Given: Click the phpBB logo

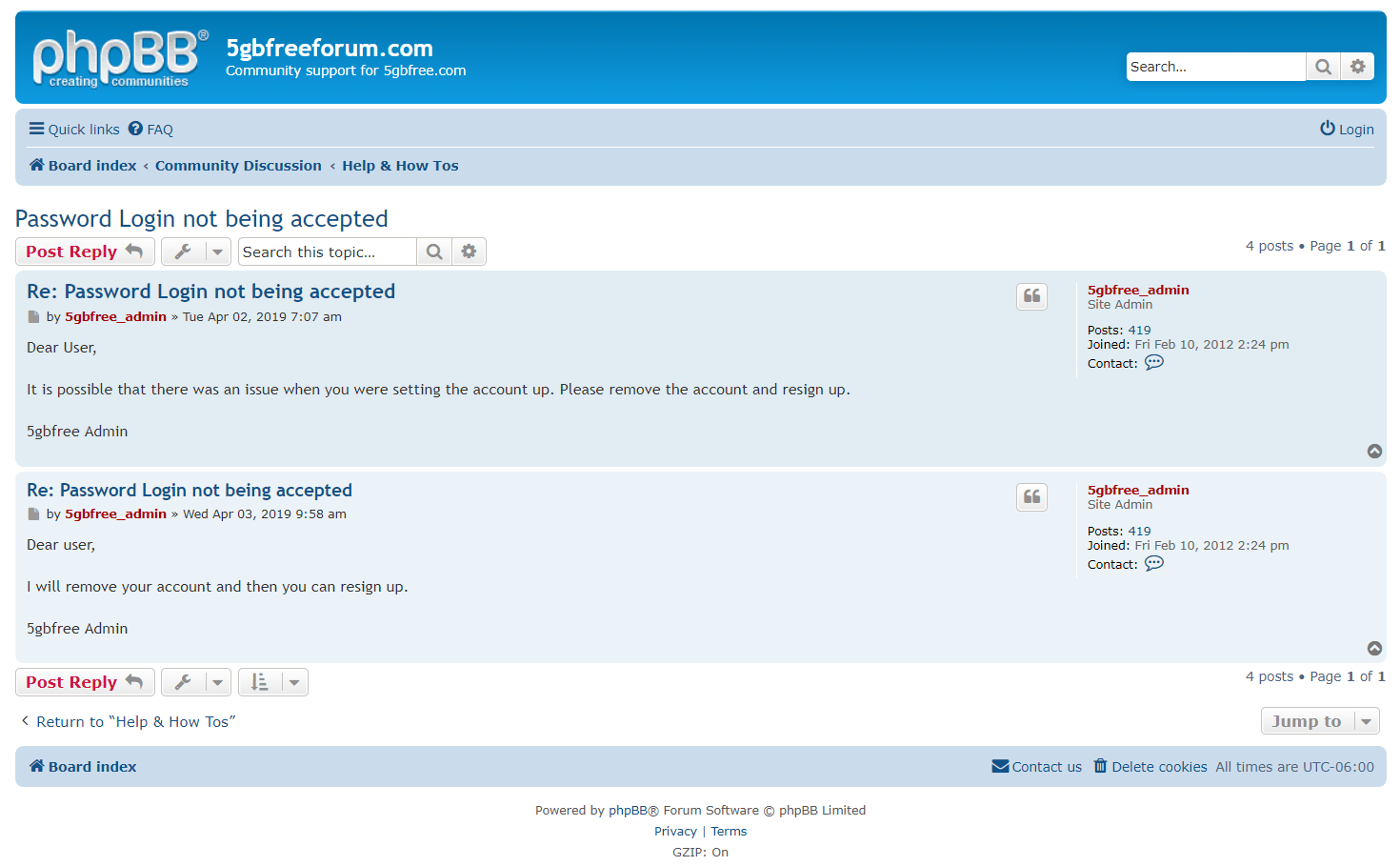Looking at the screenshot, I should tap(120, 58).
